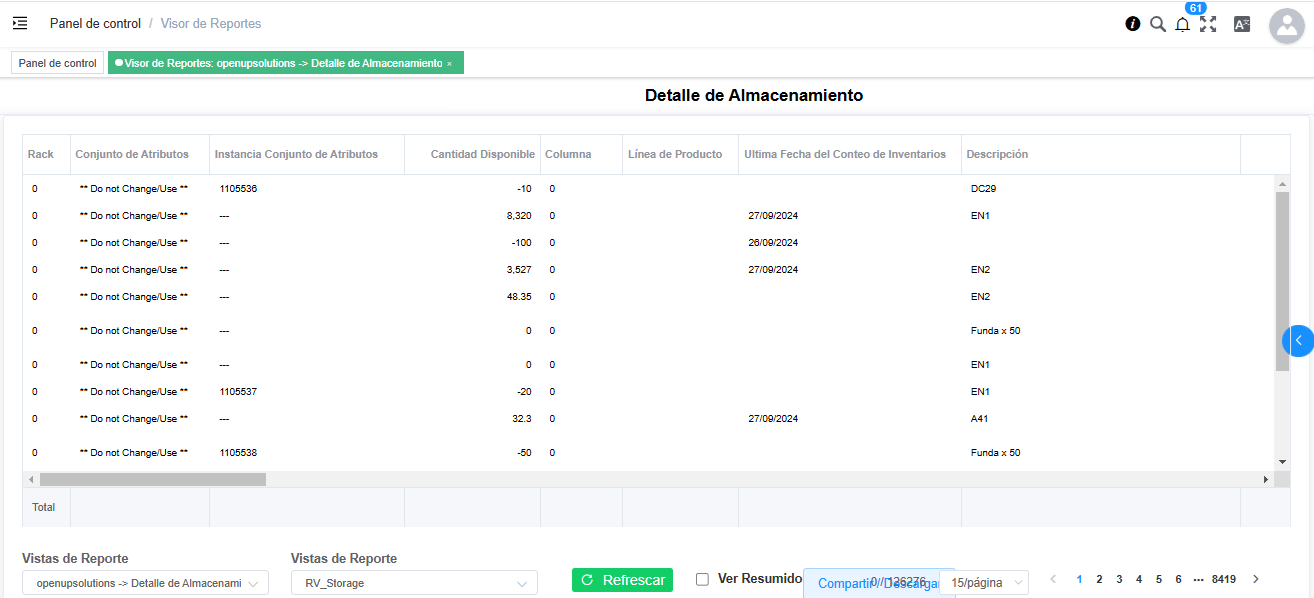This screenshot has width=1314, height=598.
Task: Open the user profile avatar
Action: [x=1286, y=25]
